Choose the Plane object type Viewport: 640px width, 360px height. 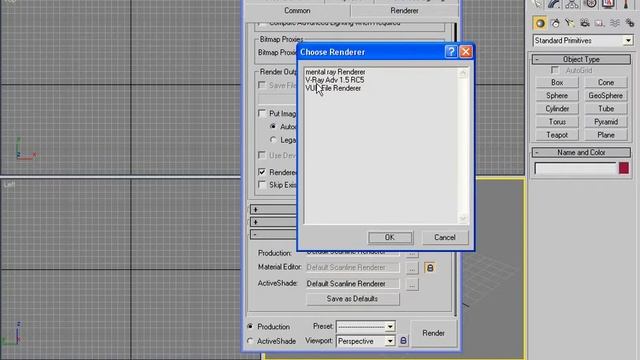(x=606, y=135)
